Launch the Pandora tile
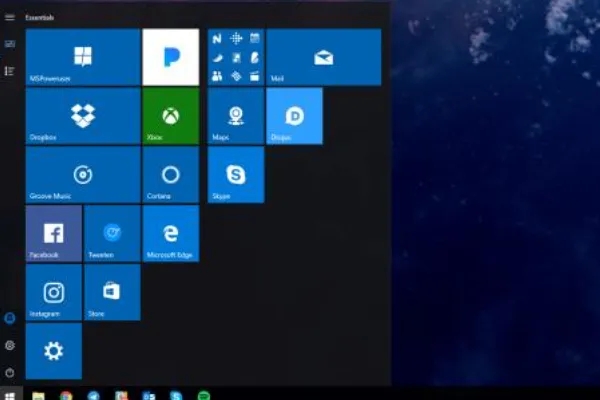The image size is (600, 400). coord(171,57)
